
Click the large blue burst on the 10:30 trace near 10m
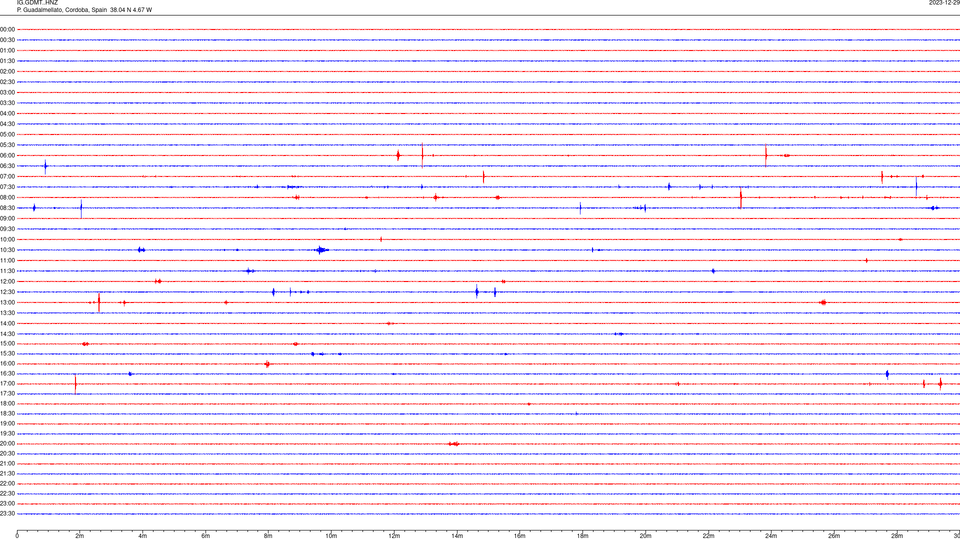[x=322, y=250]
